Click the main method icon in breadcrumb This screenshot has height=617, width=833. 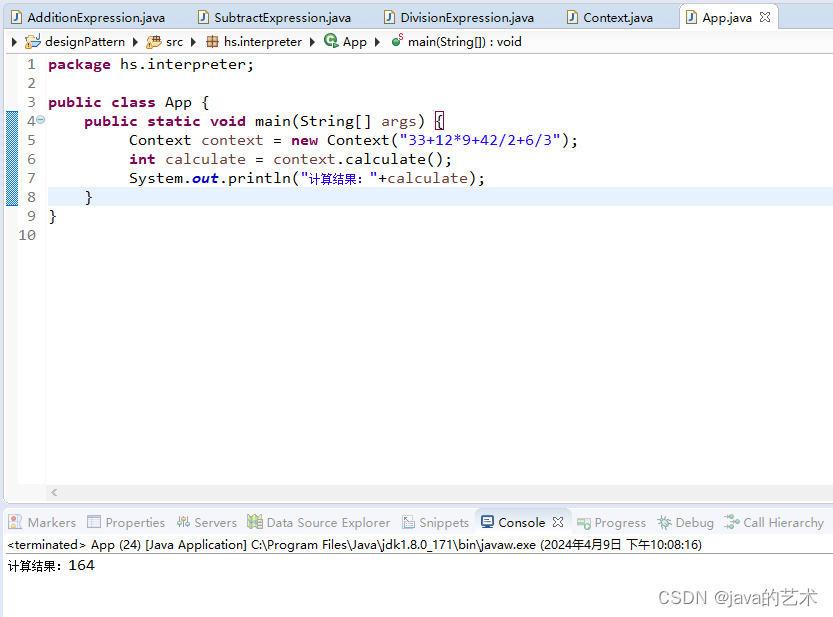point(397,40)
